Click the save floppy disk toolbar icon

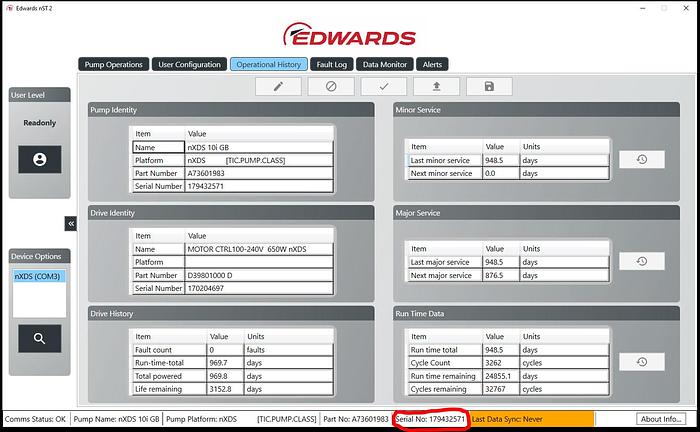pyautogui.click(x=489, y=87)
